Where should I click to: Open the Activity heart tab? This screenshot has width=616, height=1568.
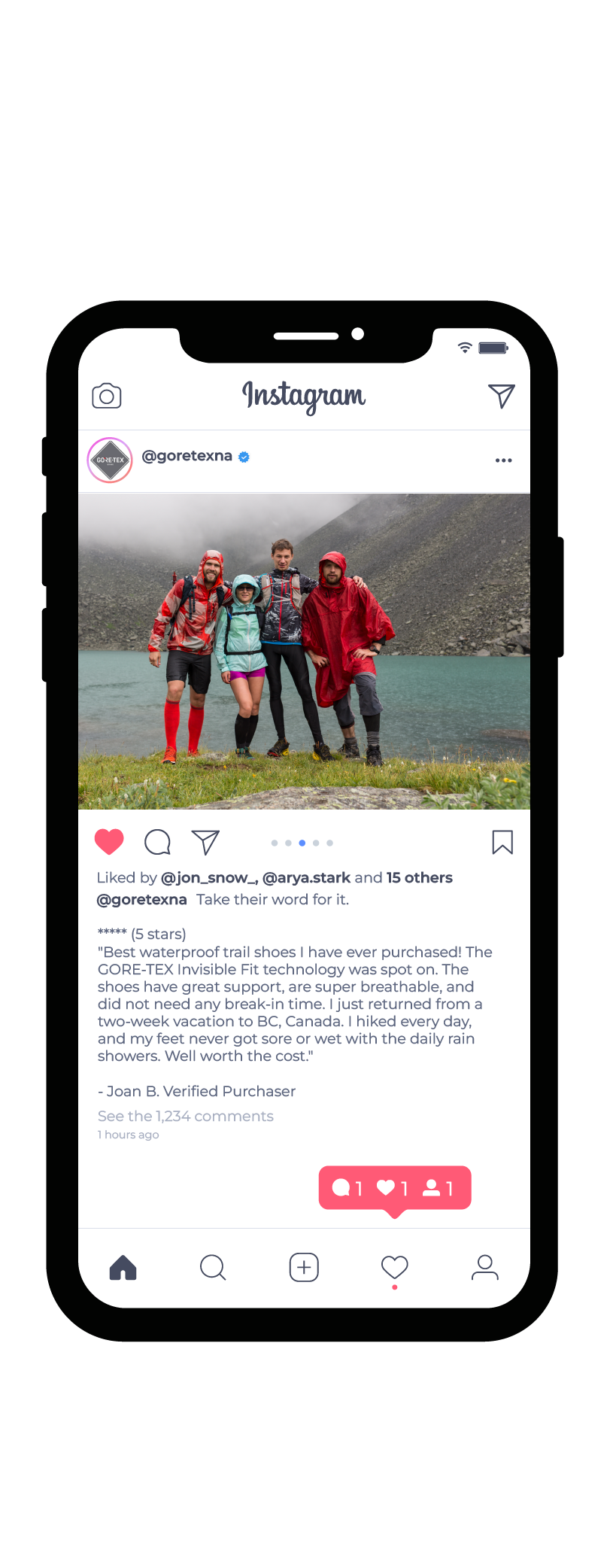(395, 1268)
